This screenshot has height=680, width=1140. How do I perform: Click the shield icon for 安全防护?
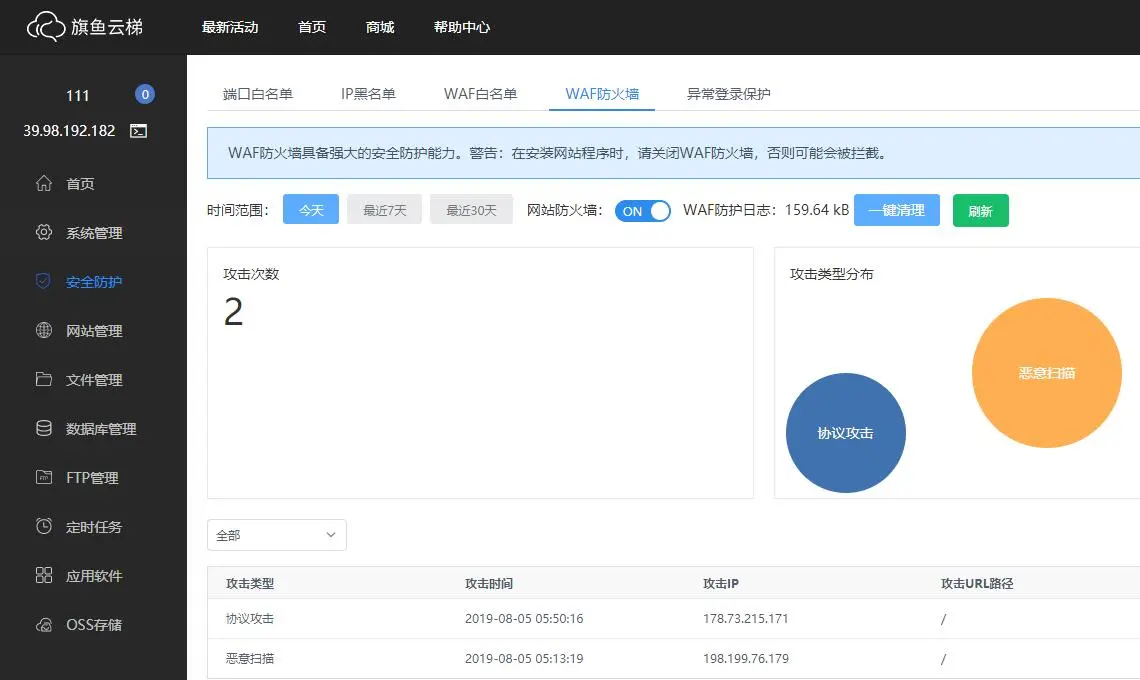coord(44,281)
